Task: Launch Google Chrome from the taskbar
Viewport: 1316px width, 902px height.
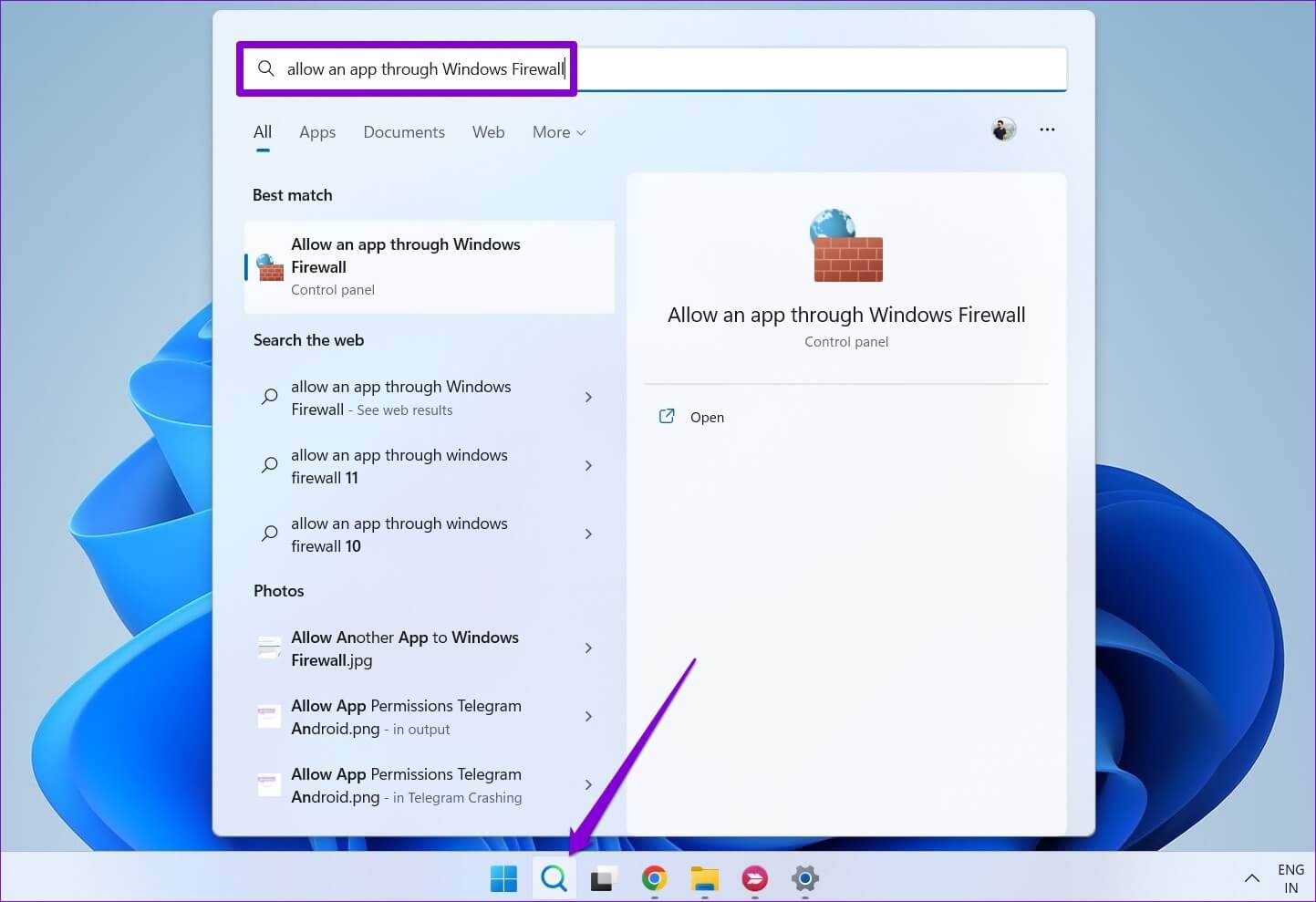Action: click(x=654, y=878)
